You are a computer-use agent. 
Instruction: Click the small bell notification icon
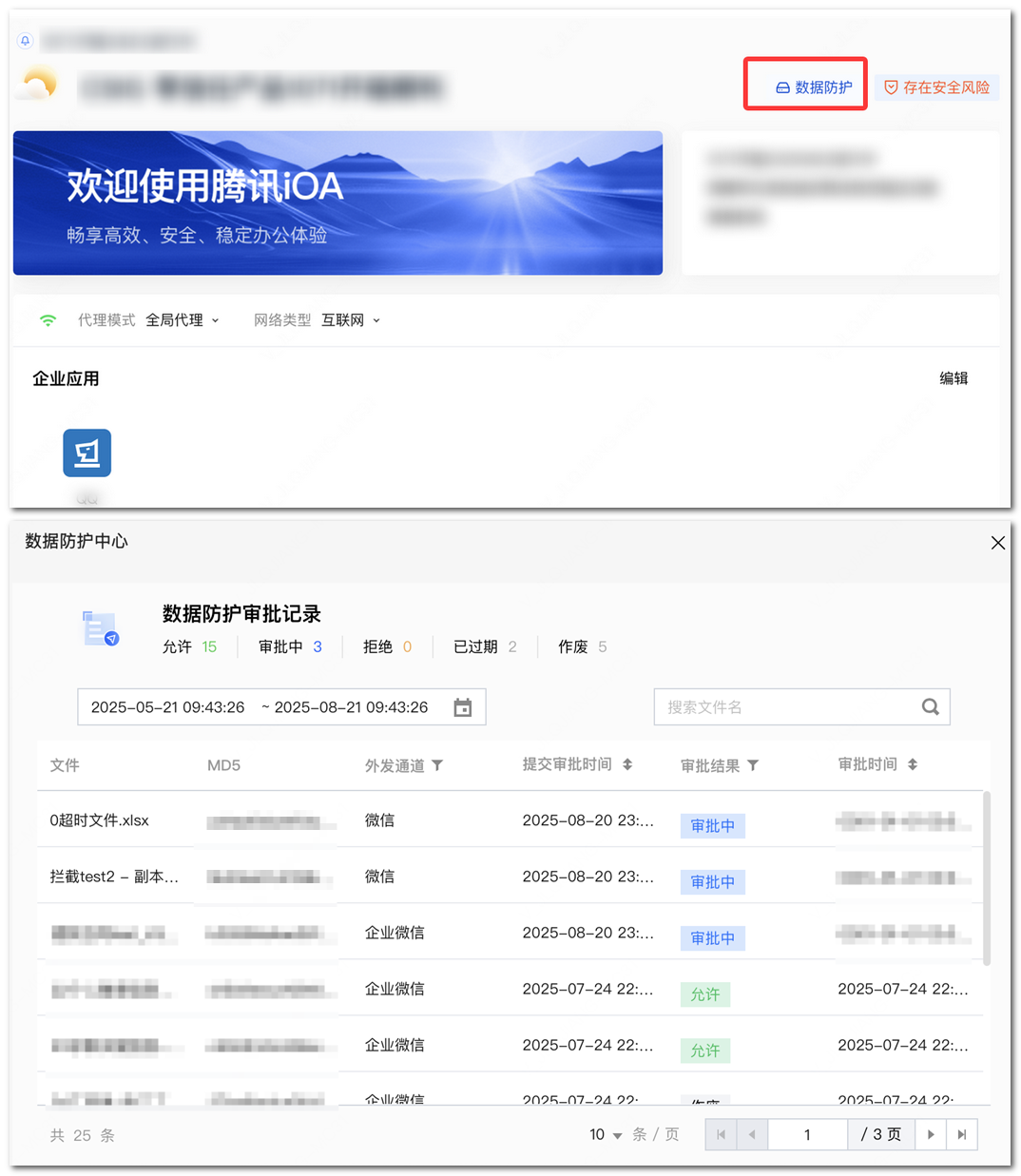tap(26, 40)
